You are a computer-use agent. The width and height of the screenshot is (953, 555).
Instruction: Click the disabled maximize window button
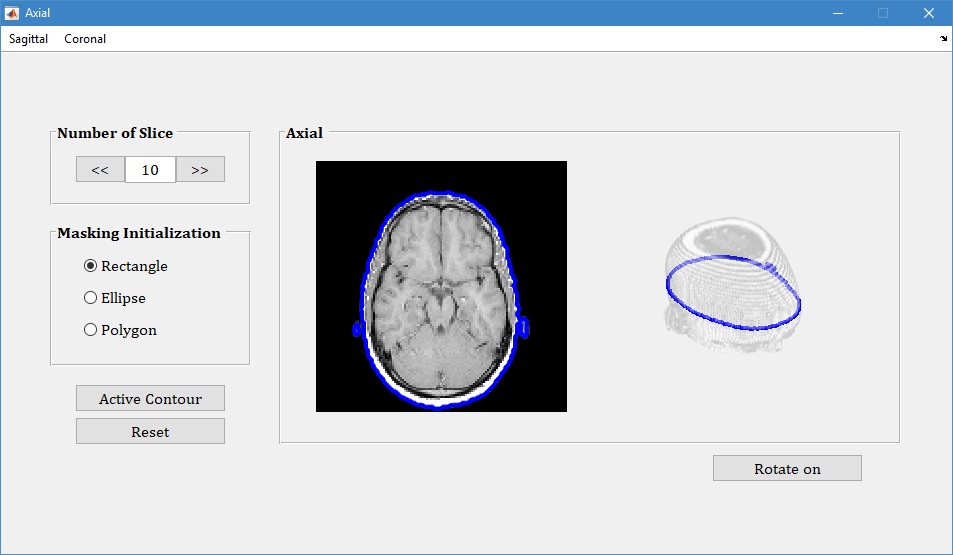pyautogui.click(x=883, y=13)
